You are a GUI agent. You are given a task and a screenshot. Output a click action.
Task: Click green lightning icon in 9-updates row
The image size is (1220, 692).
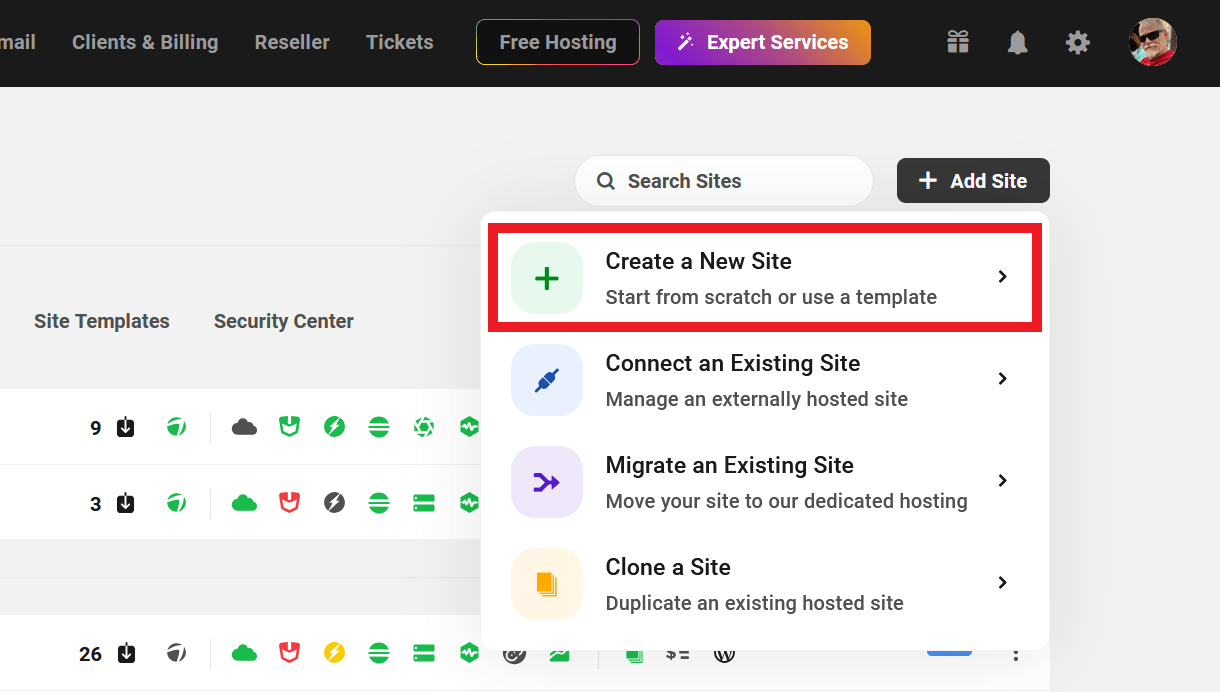pyautogui.click(x=335, y=427)
